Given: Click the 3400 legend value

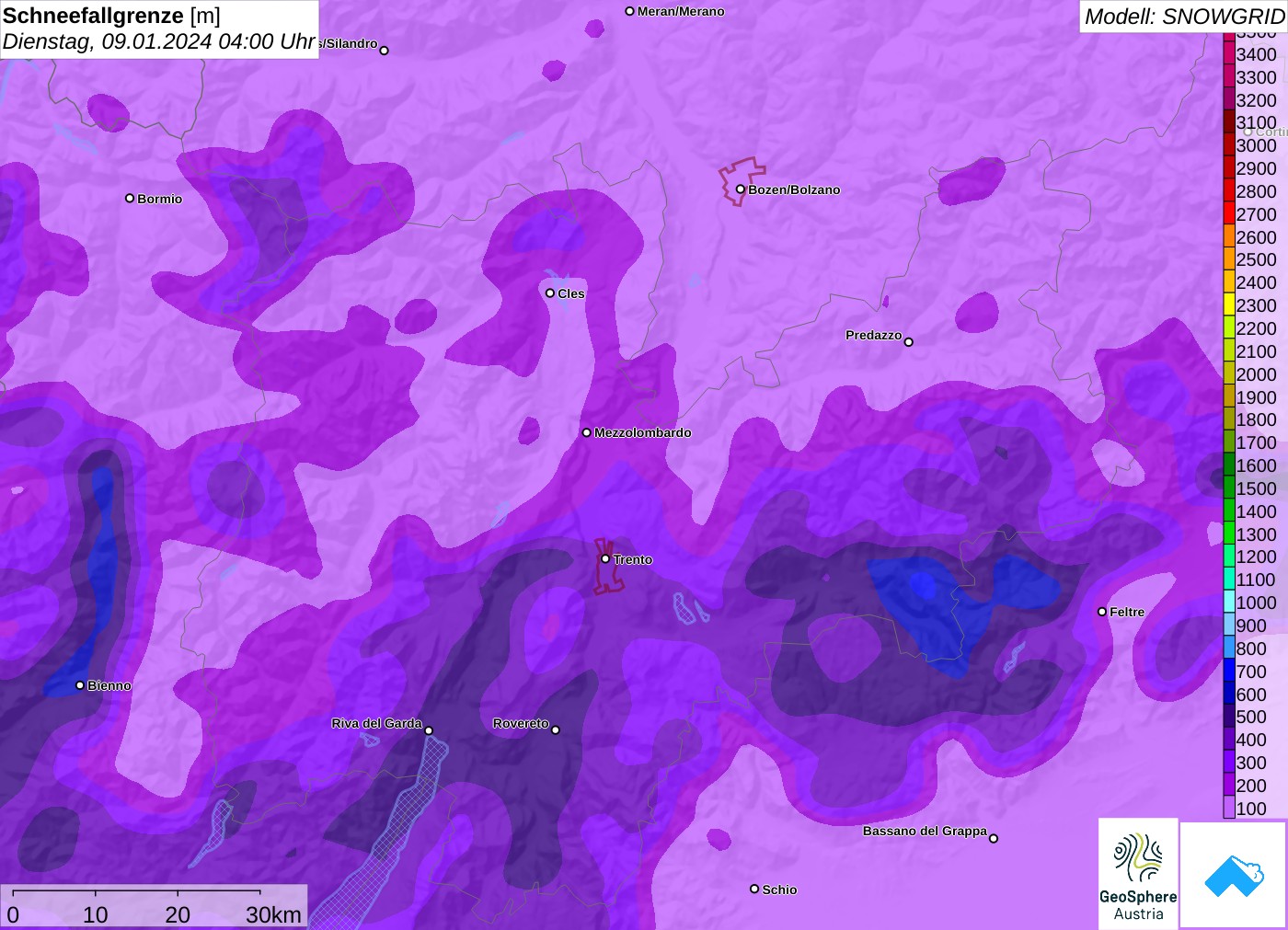Looking at the screenshot, I should pos(1256,54).
